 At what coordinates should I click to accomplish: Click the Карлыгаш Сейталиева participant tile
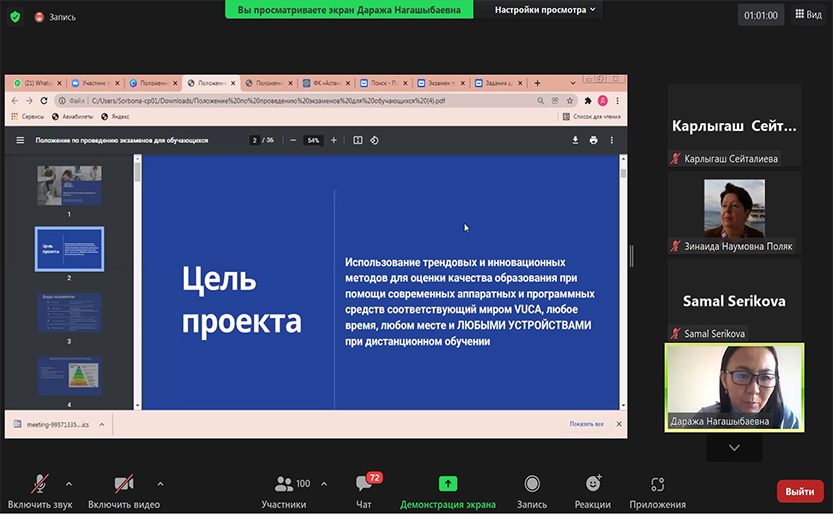point(734,125)
